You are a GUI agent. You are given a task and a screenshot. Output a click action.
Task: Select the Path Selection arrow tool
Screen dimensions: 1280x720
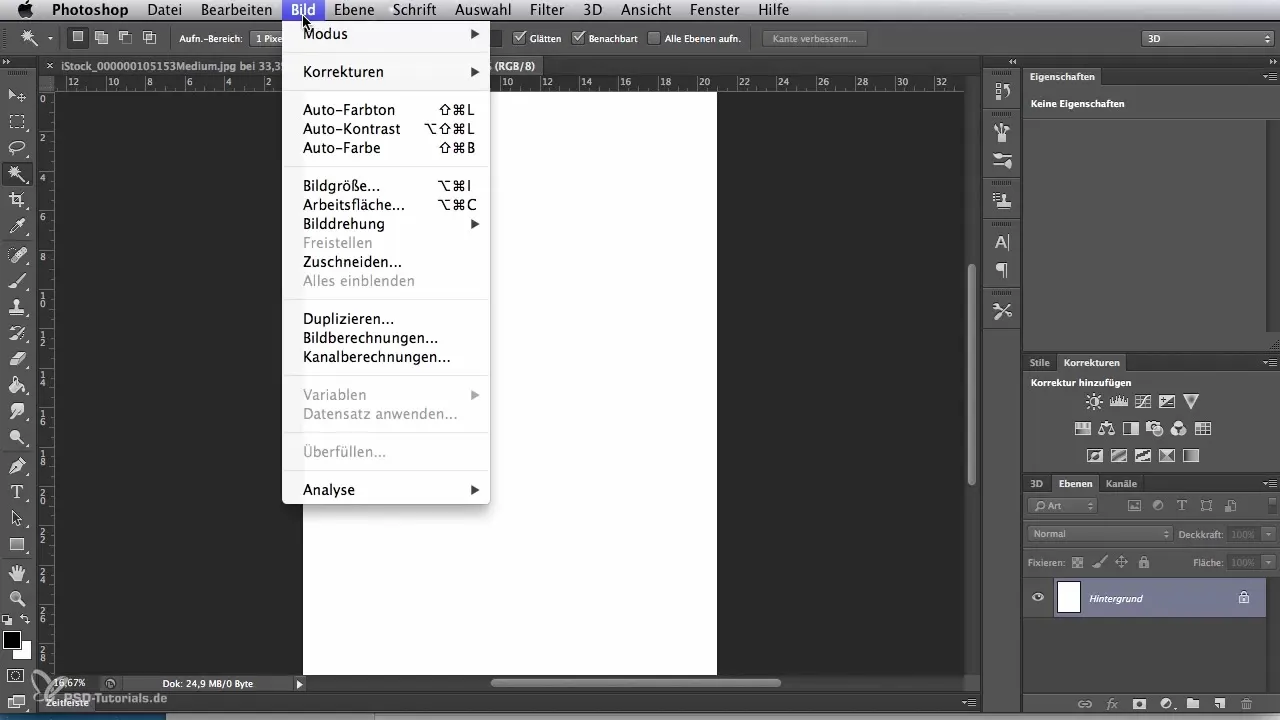(17, 518)
